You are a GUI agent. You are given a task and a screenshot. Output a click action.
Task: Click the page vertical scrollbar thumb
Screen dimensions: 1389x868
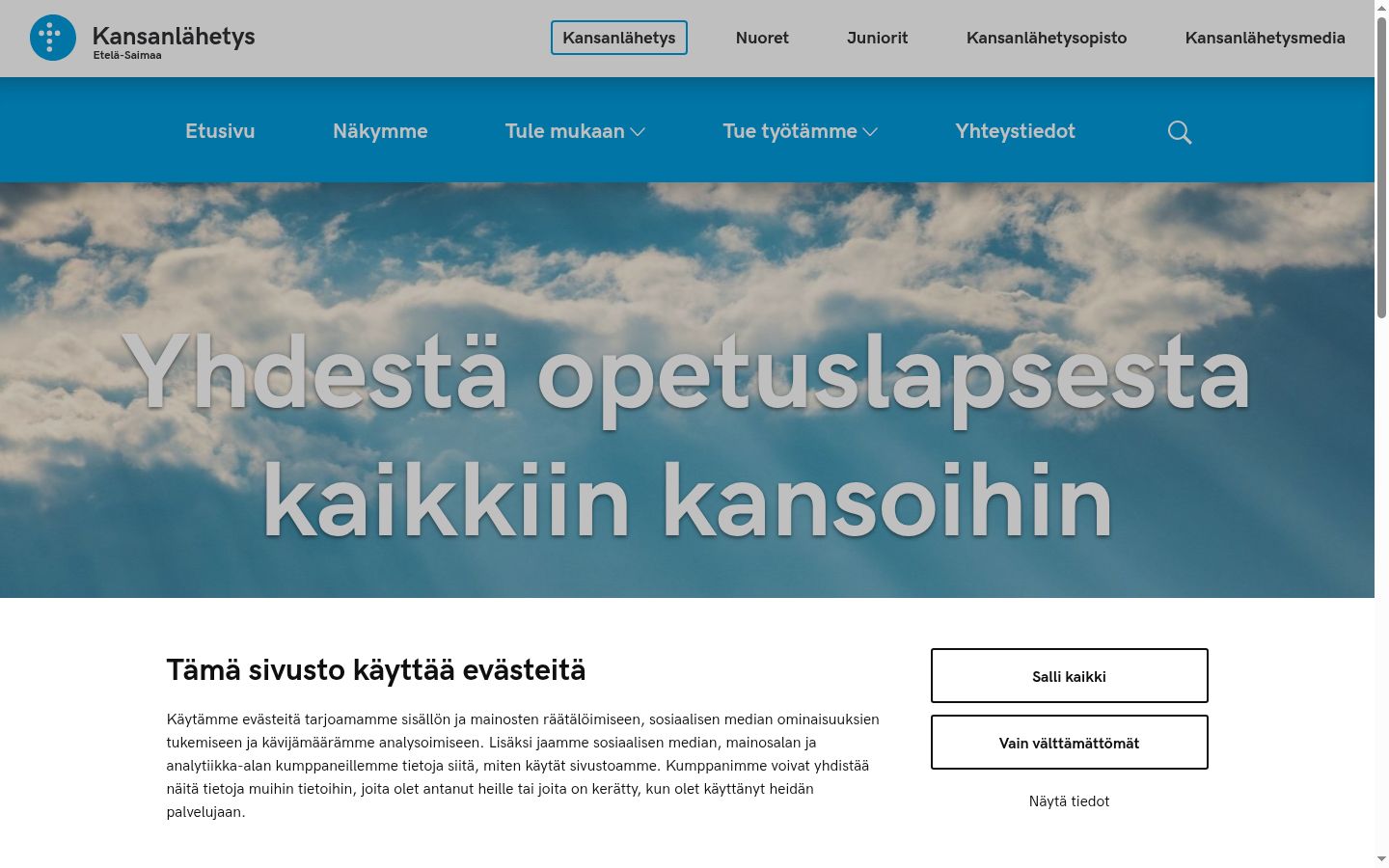(1381, 167)
